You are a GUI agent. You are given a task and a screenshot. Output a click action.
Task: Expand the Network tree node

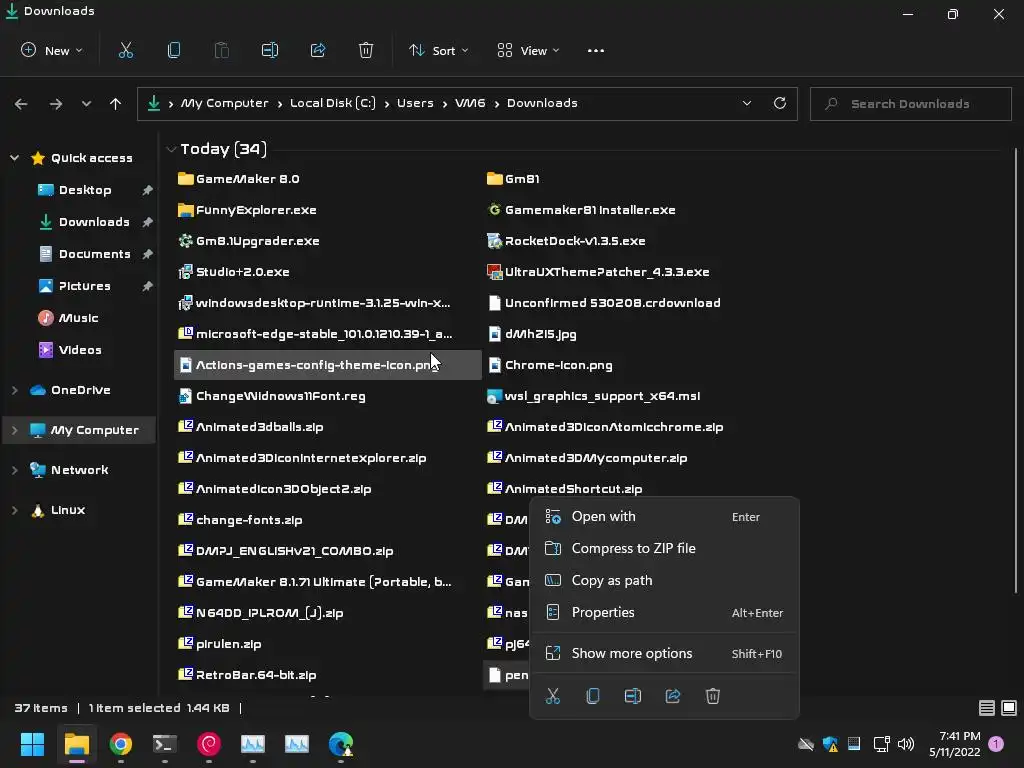coord(14,470)
